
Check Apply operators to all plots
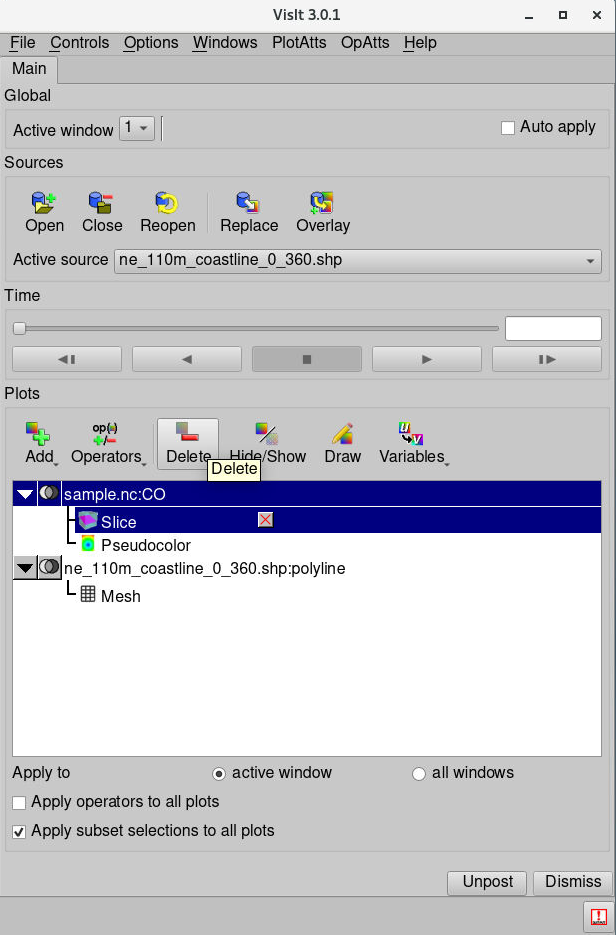coord(19,802)
